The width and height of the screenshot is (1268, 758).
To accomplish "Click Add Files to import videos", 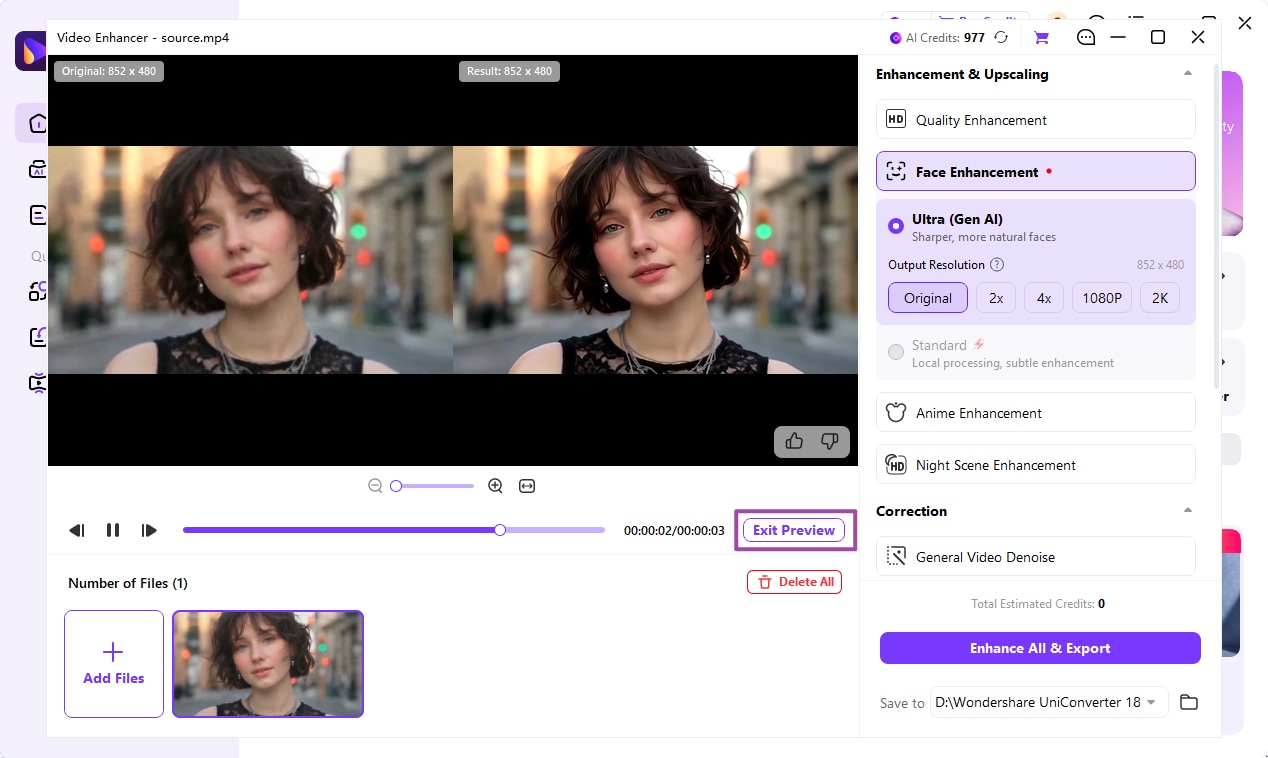I will [x=114, y=664].
